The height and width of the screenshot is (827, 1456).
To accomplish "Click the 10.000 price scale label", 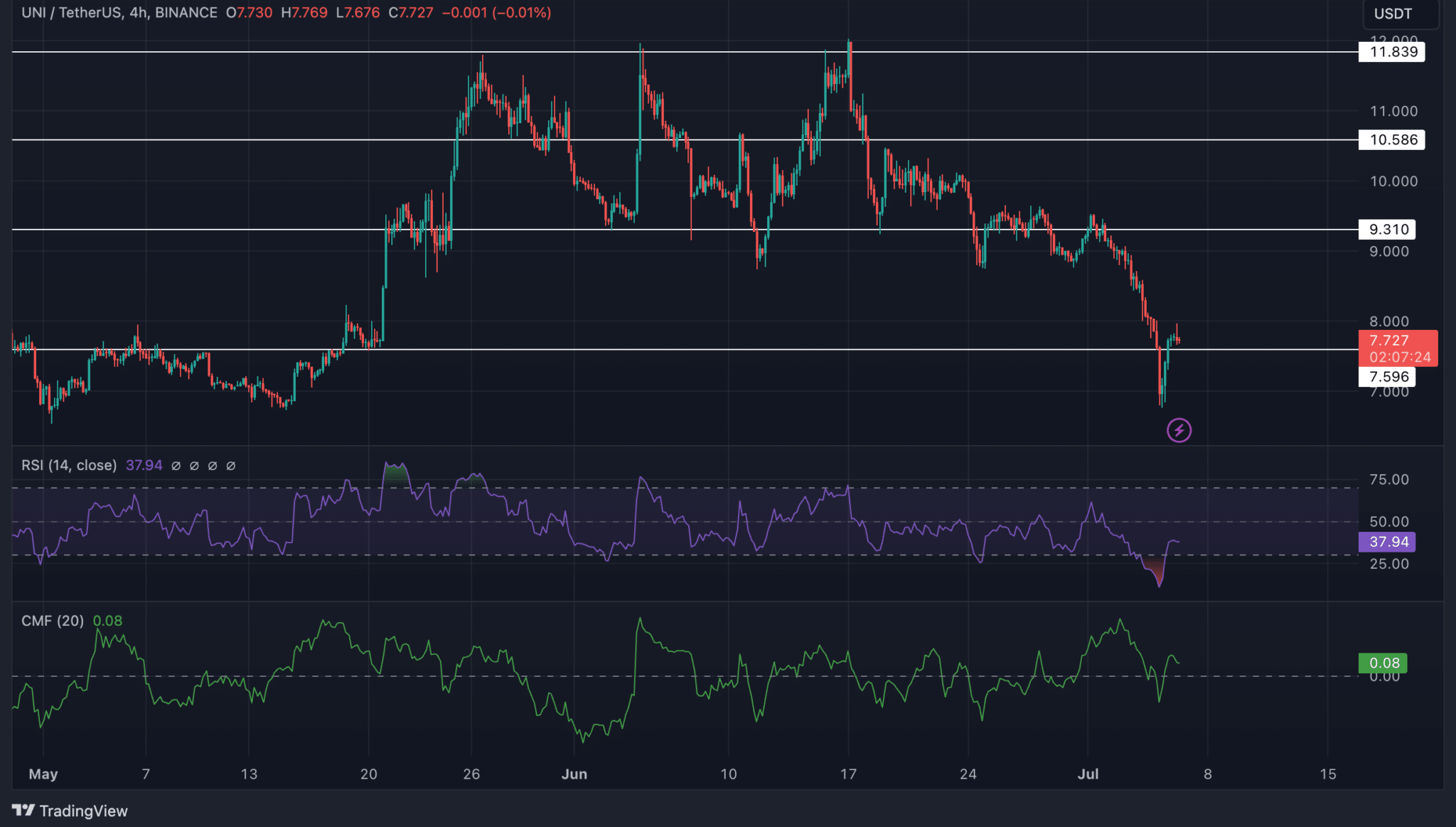I will (x=1393, y=181).
